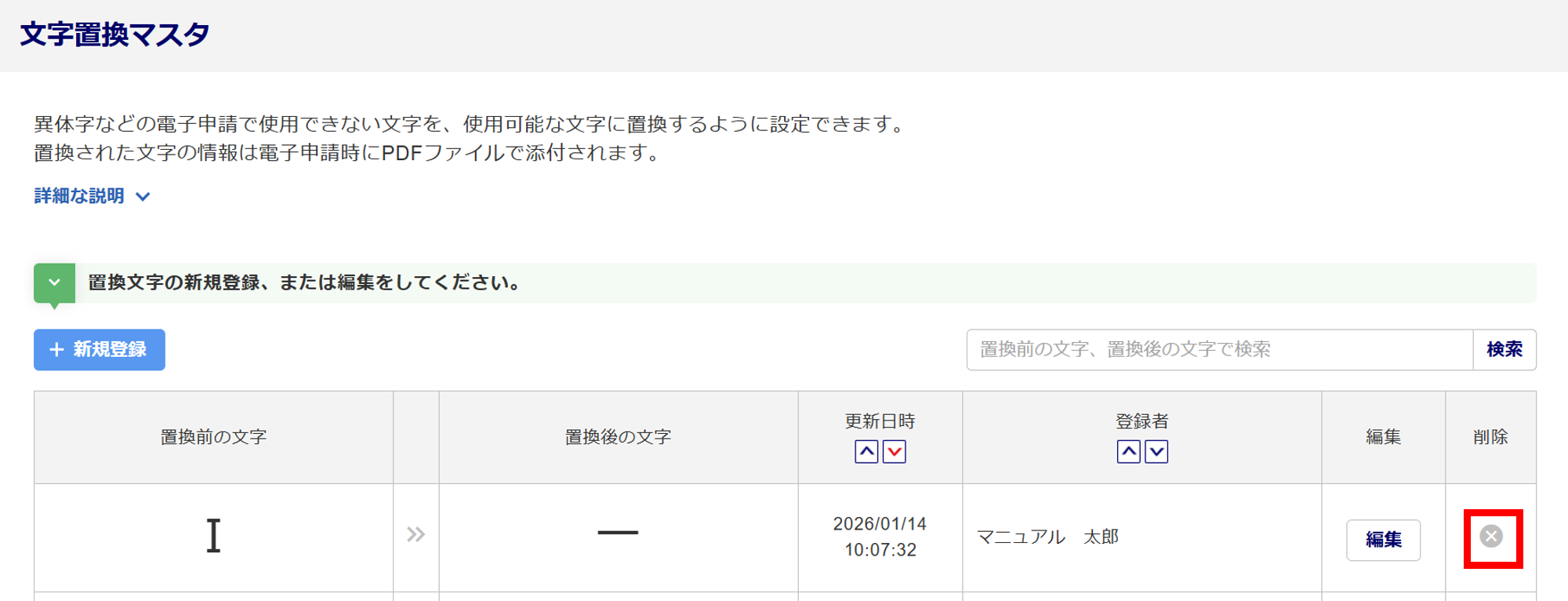The width and height of the screenshot is (1568, 601).
Task: Click the delete X icon in the row
Action: tap(1491, 537)
